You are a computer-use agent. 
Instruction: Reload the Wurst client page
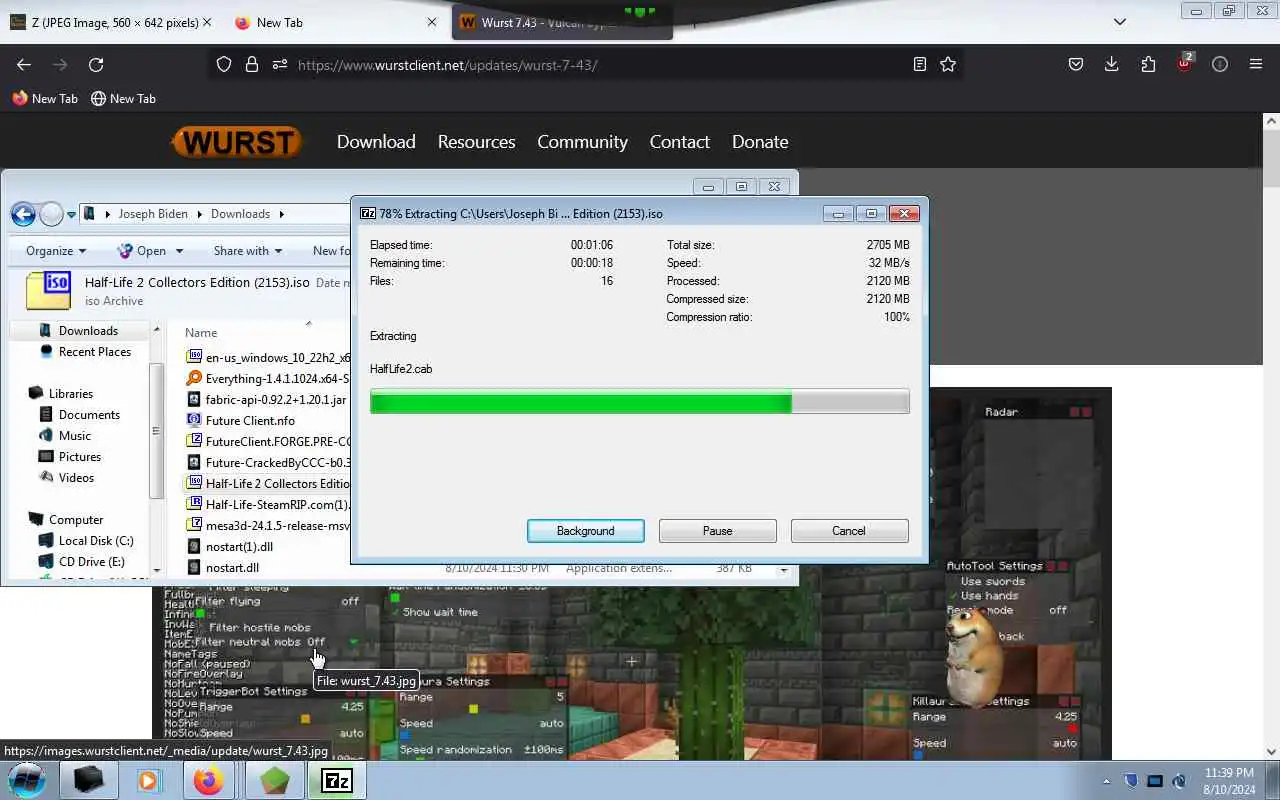tap(96, 64)
